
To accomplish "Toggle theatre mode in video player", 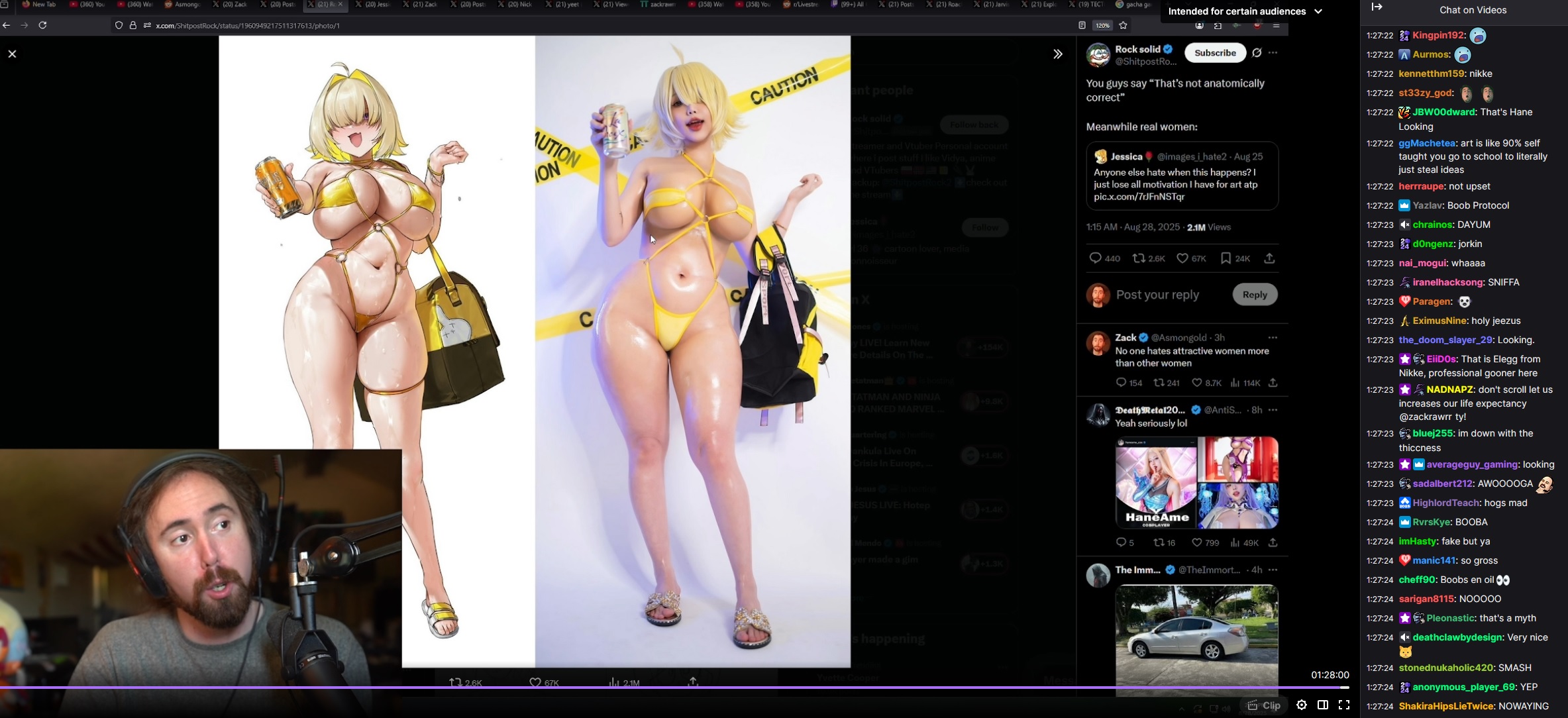I will 1322,705.
